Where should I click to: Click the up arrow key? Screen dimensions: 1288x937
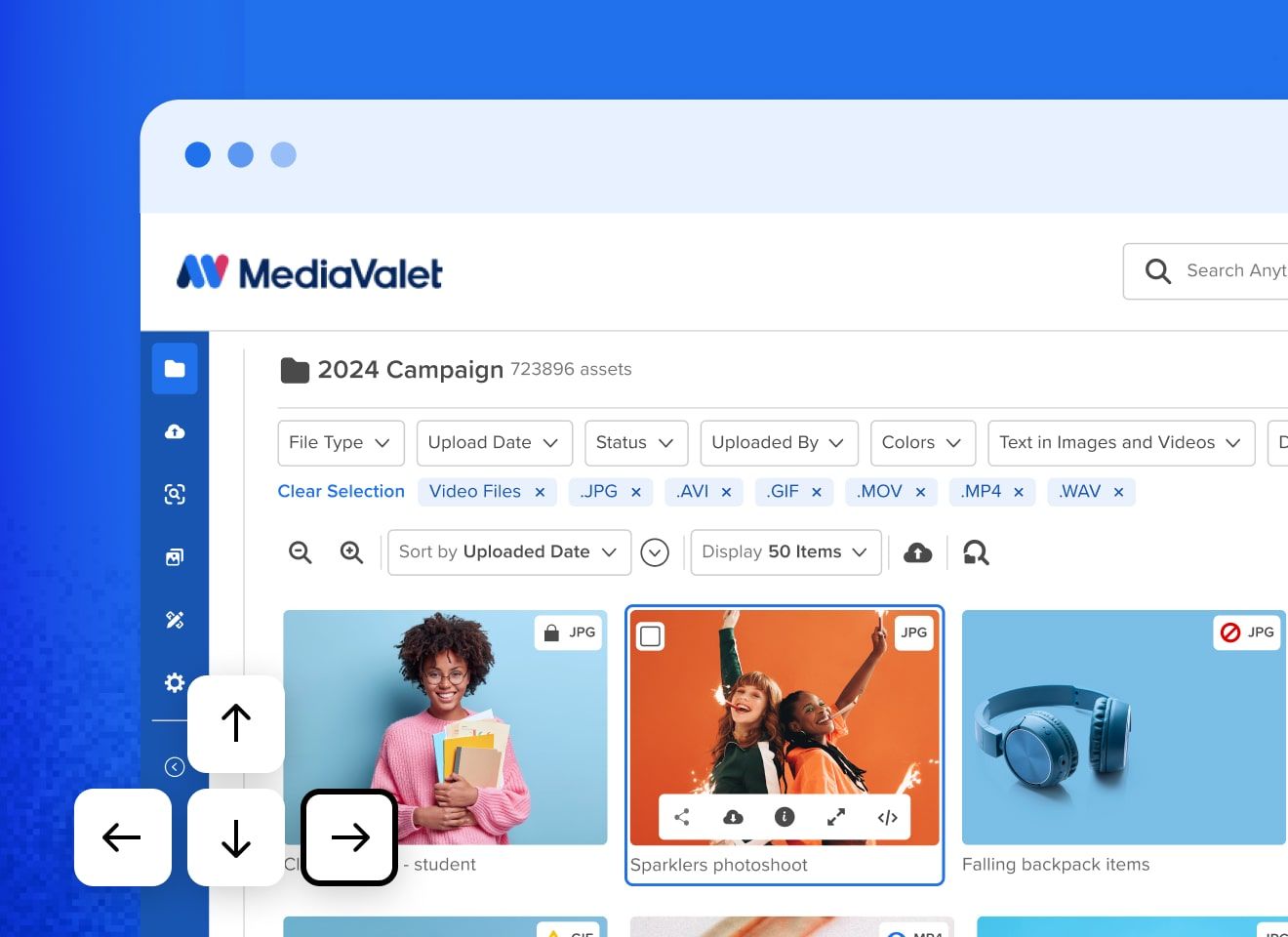[236, 723]
